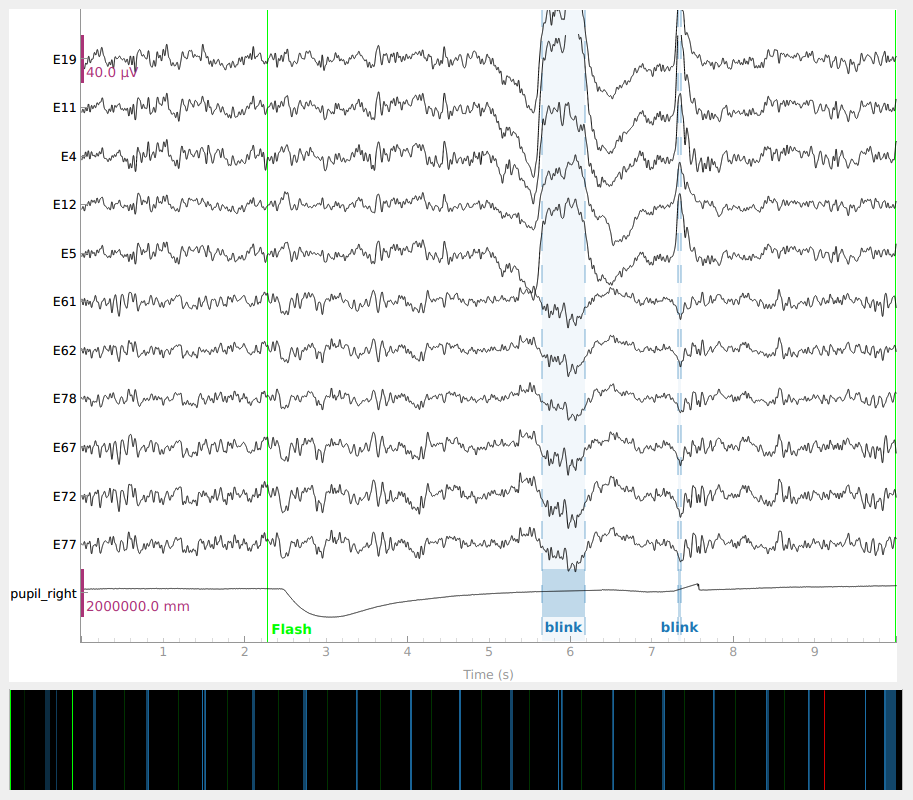Select the E72 channel label

tap(64, 496)
